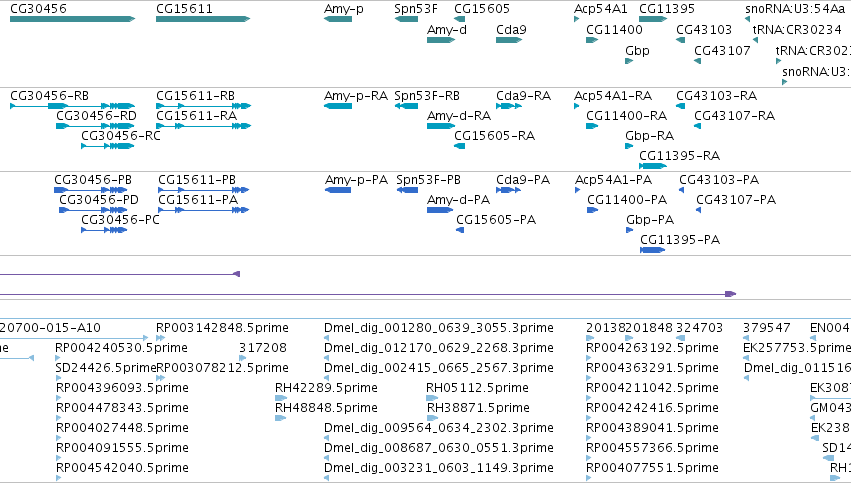851x483 pixels.
Task: Click the Cda9-PA protein feature
Action: (509, 190)
